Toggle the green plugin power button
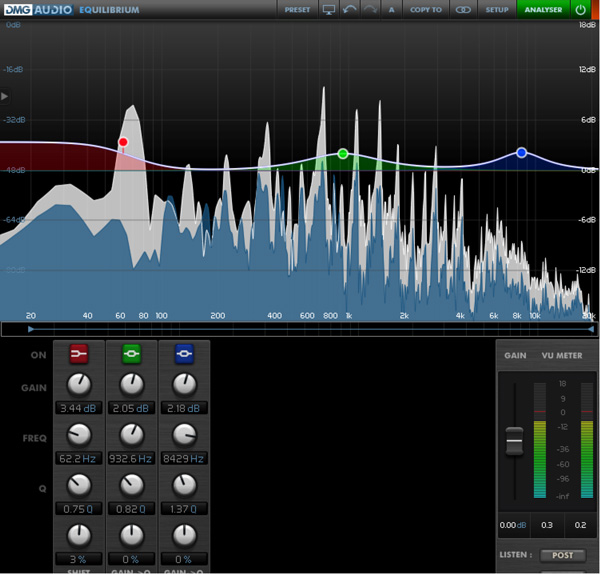This screenshot has height=574, width=600. pyautogui.click(x=581, y=9)
